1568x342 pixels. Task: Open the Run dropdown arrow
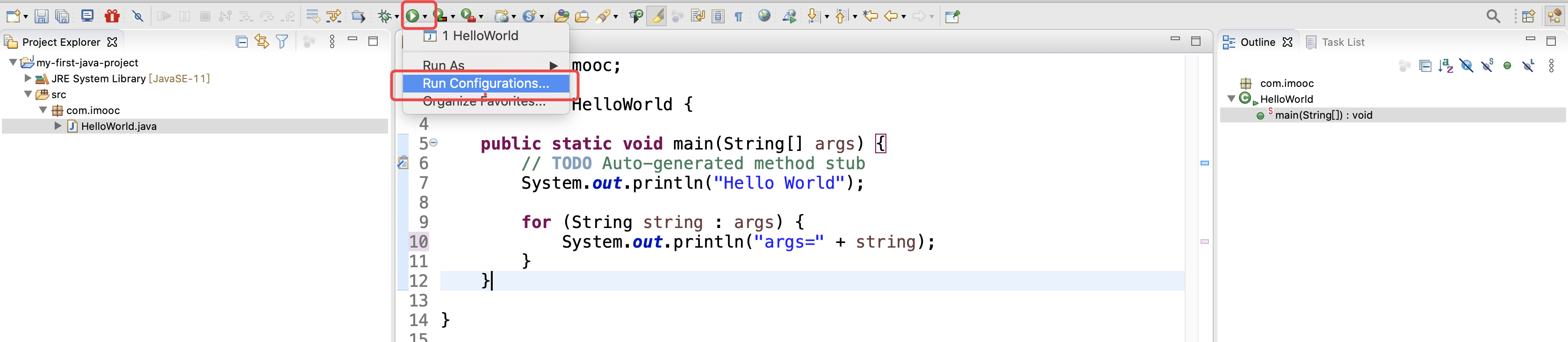click(425, 17)
